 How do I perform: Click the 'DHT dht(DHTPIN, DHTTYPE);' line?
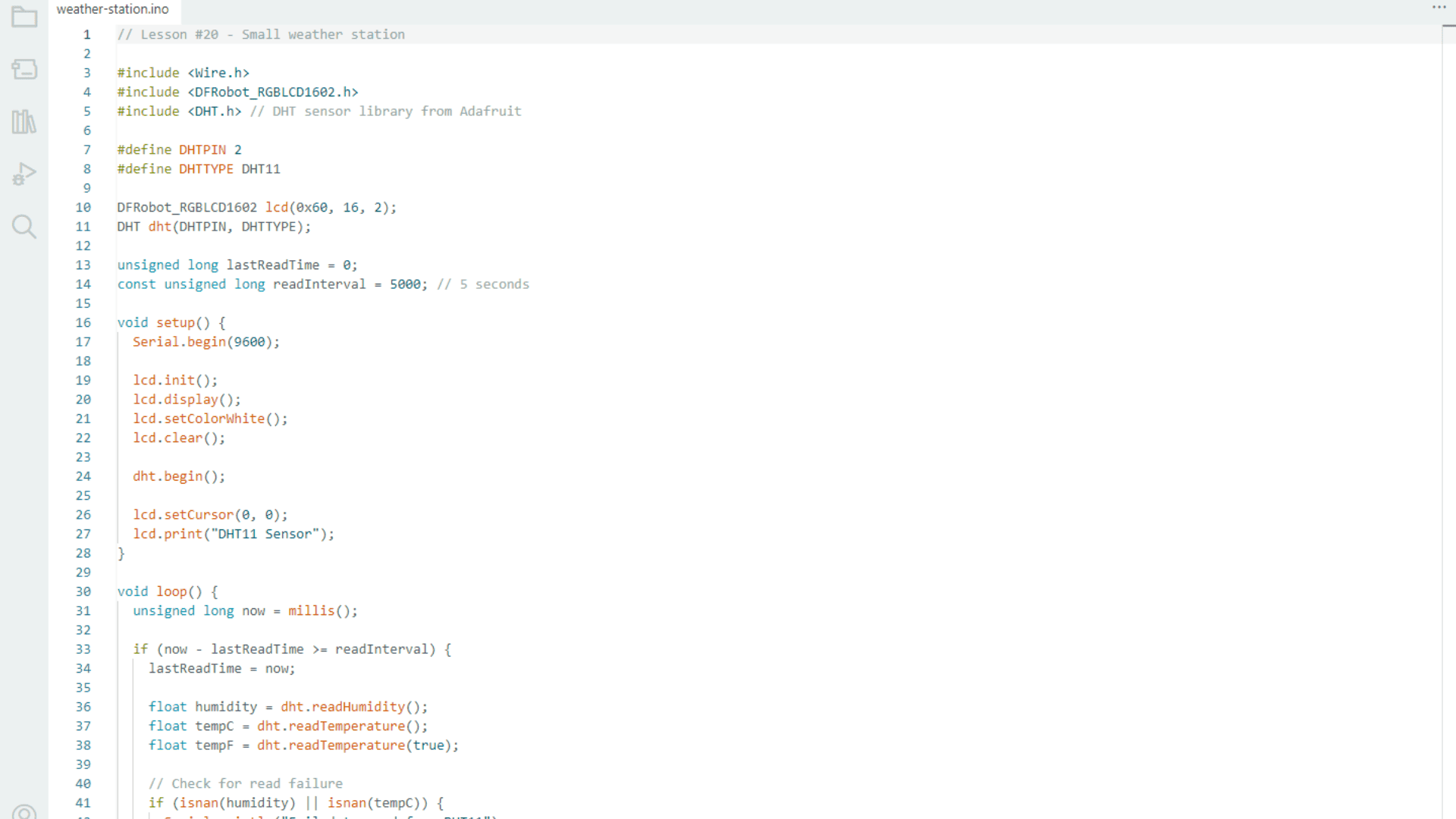click(x=214, y=227)
